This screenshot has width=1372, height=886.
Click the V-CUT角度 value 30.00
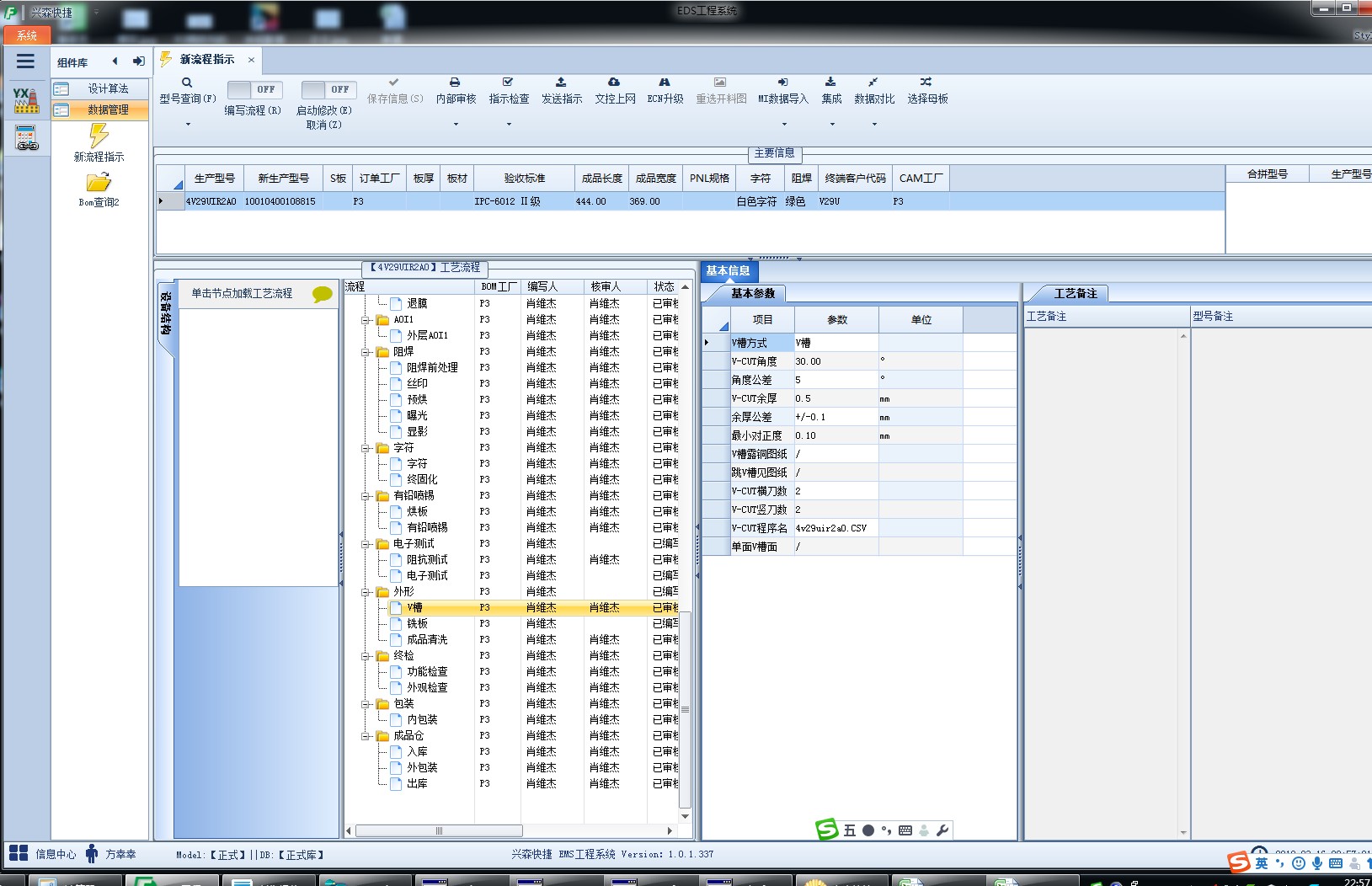835,361
